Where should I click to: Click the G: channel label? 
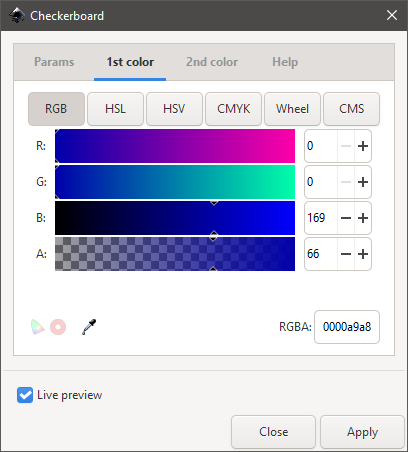[x=41, y=182]
